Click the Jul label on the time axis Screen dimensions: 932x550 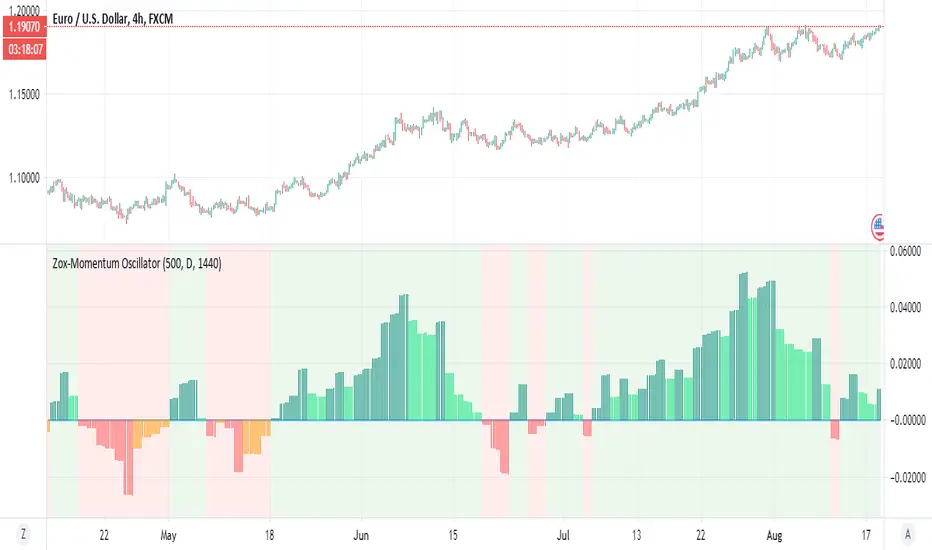[565, 533]
